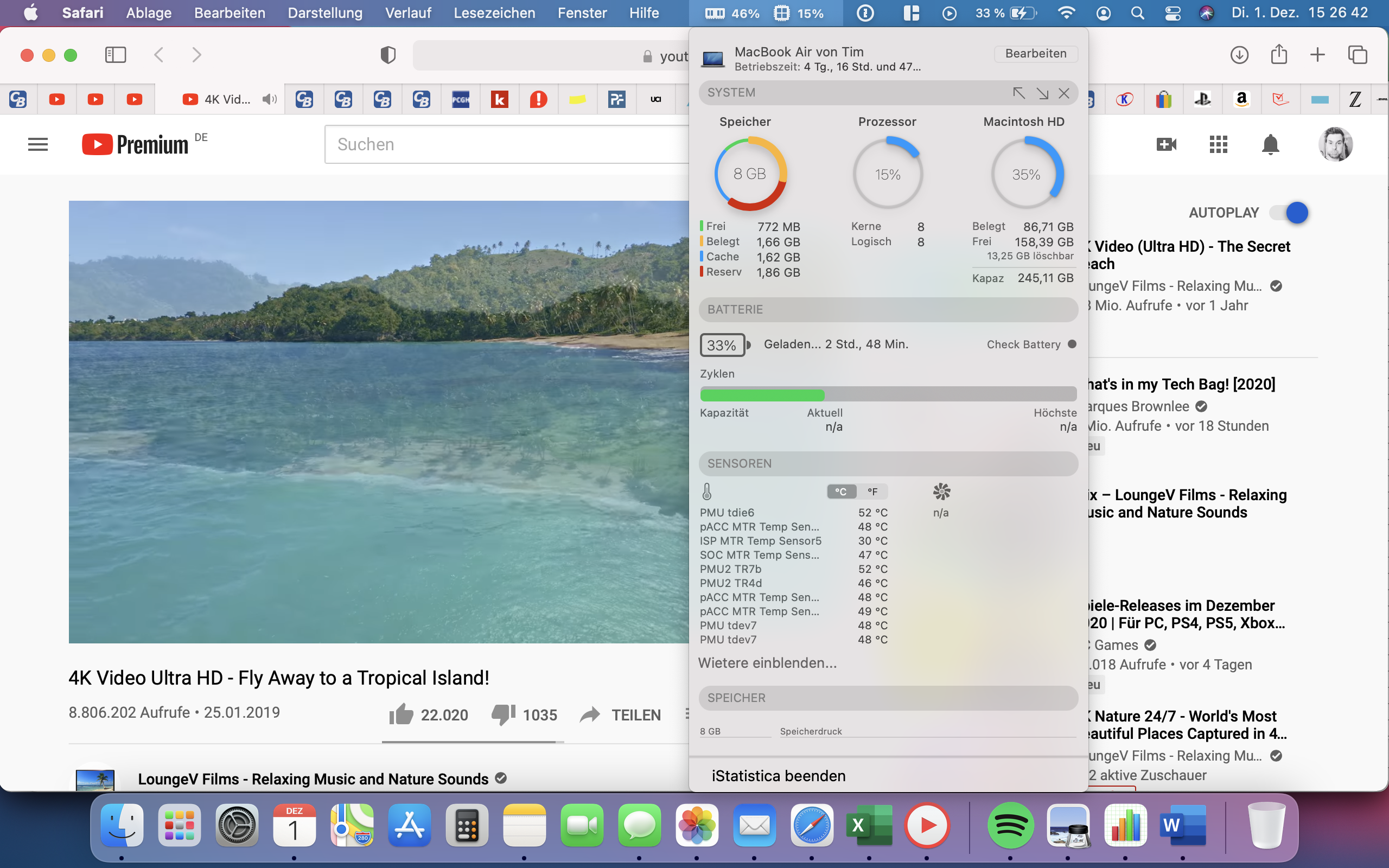The image size is (1389, 868).
Task: Click the YouTube like thumbs-up icon
Action: pyautogui.click(x=401, y=714)
